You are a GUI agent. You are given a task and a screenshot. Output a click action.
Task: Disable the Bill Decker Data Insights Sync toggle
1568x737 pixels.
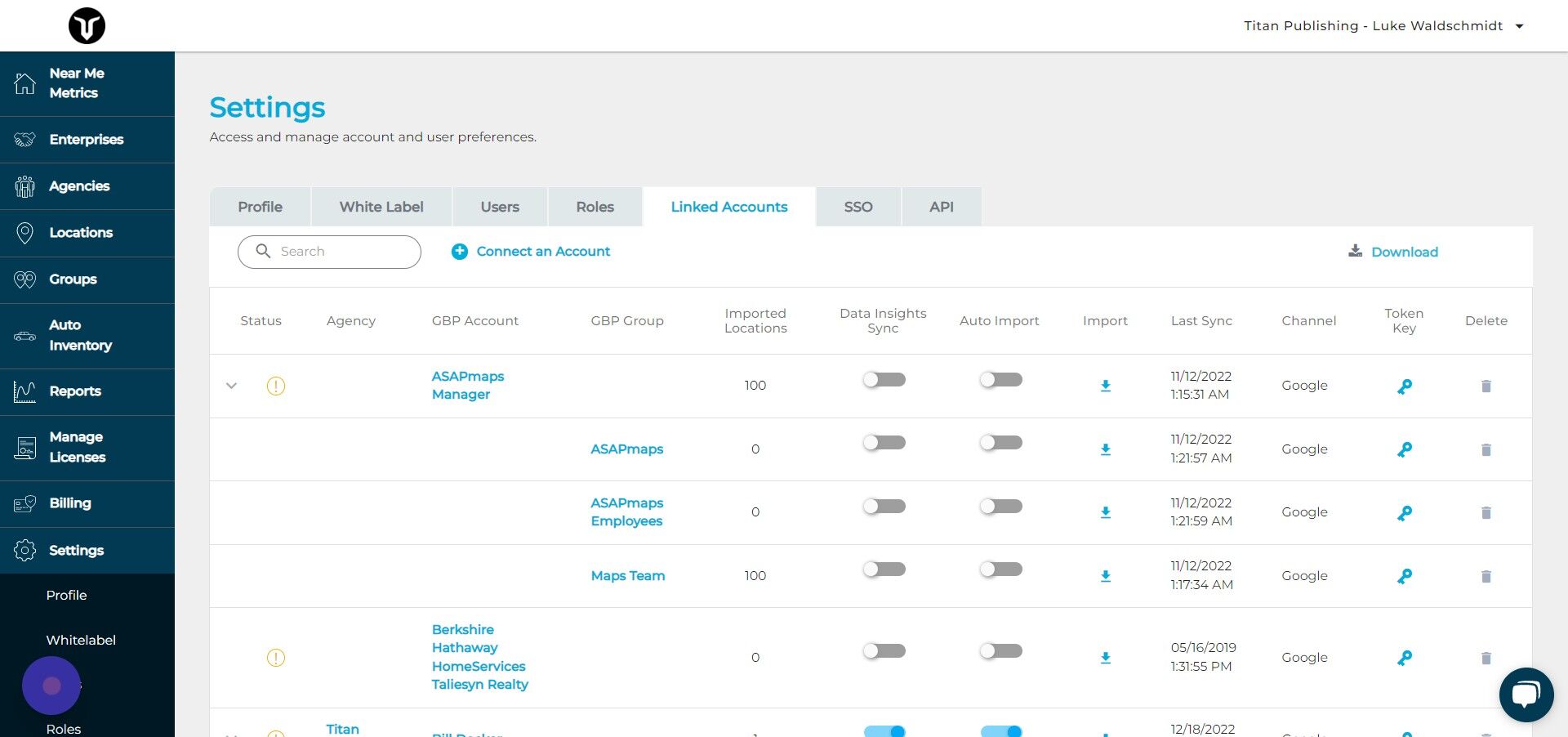(x=884, y=732)
